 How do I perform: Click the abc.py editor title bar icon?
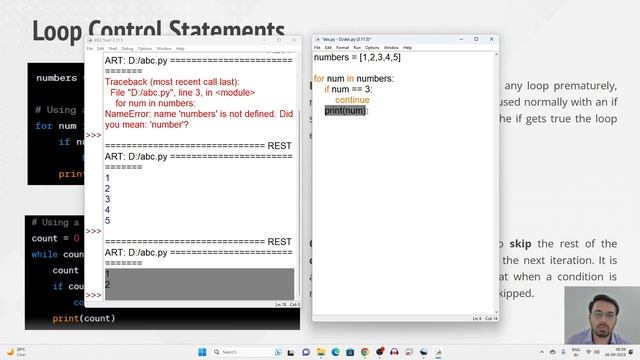317,39
